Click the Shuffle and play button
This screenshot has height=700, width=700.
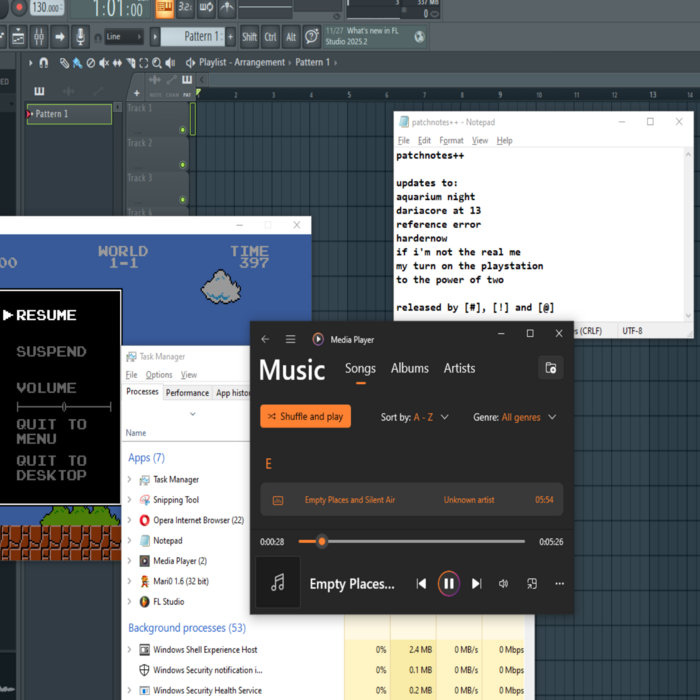(x=305, y=417)
